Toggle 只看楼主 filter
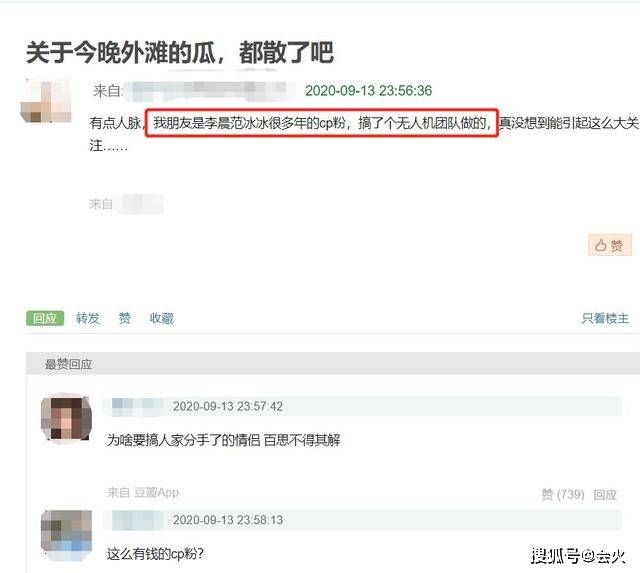Viewport: 640px width, 573px height. 605,318
